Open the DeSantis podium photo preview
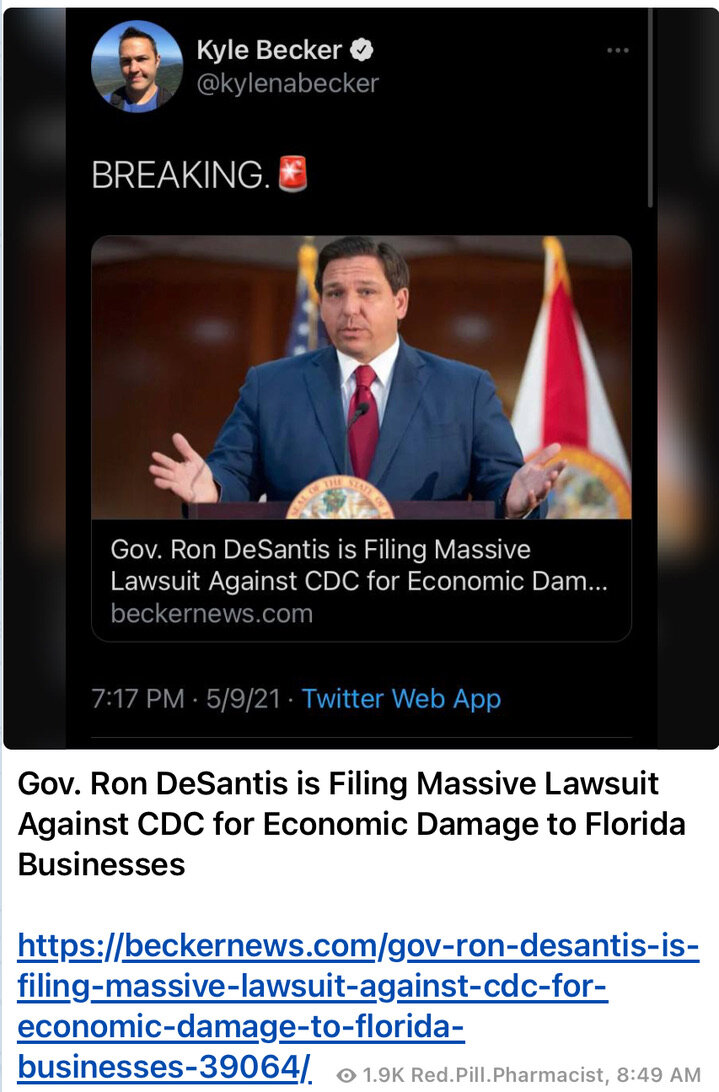 pos(362,377)
